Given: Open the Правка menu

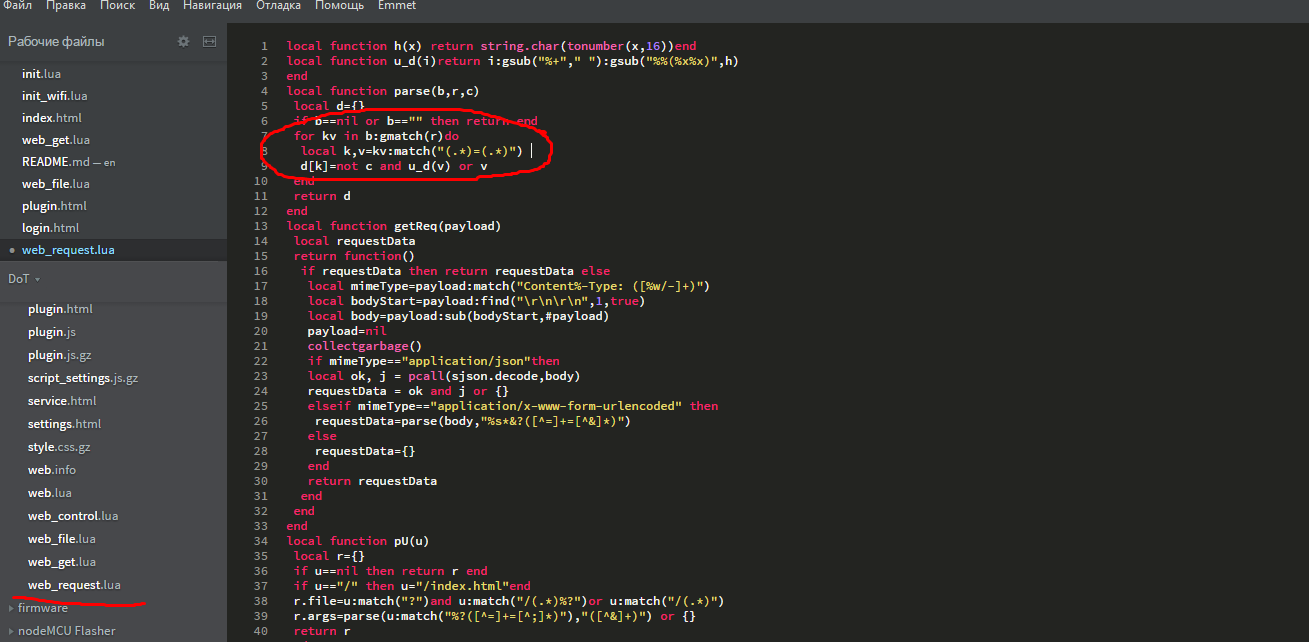Looking at the screenshot, I should click(66, 6).
